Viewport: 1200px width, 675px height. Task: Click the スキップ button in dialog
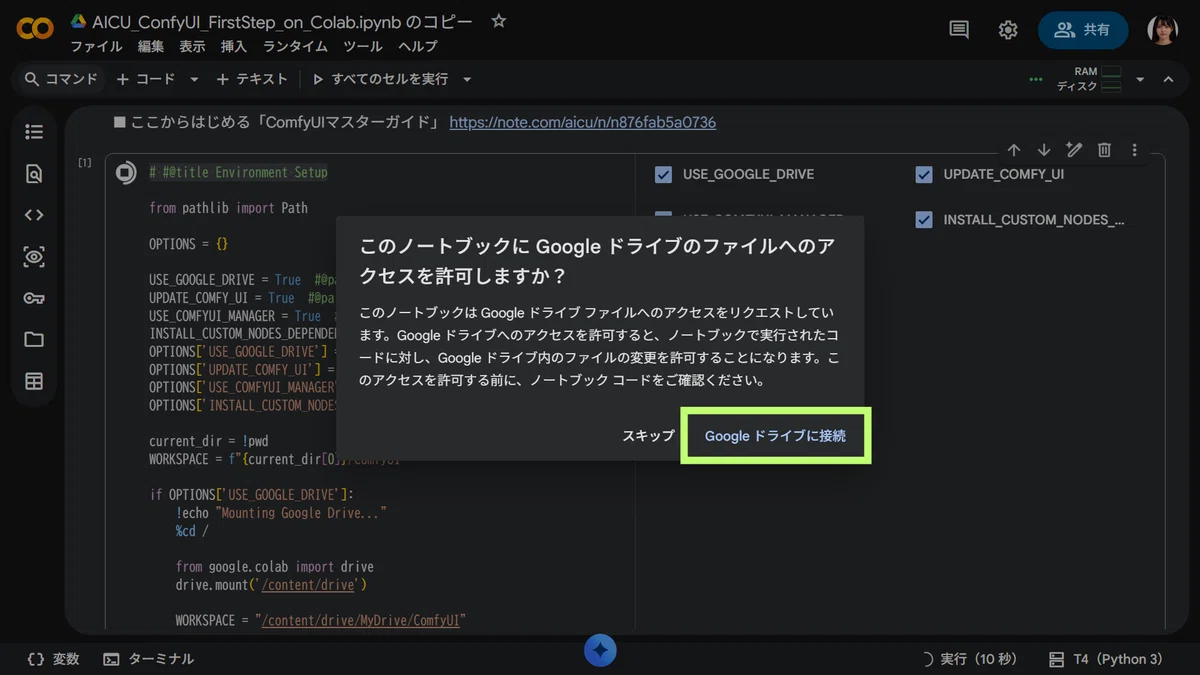pyautogui.click(x=648, y=436)
